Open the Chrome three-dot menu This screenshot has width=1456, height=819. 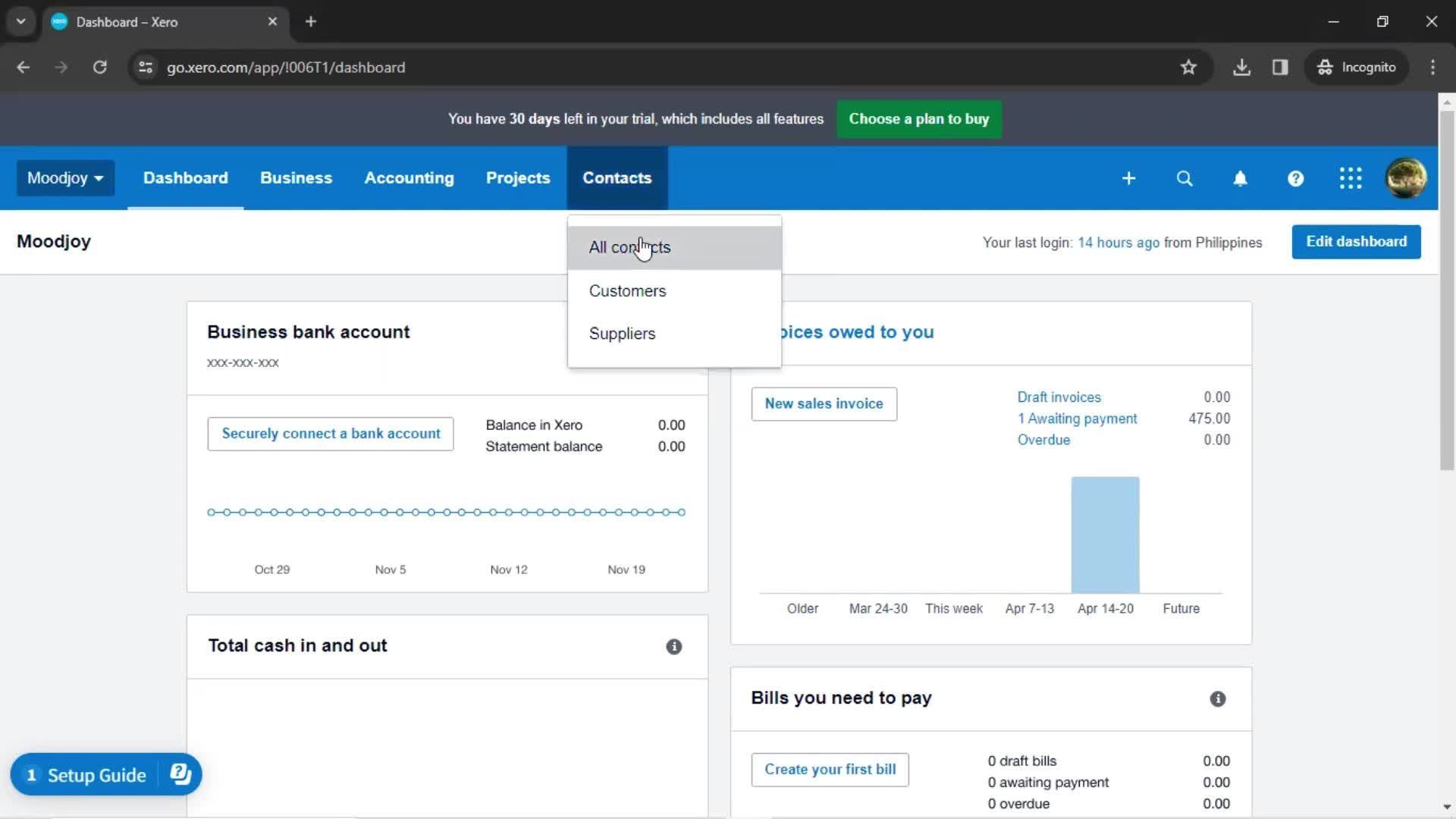[1432, 67]
